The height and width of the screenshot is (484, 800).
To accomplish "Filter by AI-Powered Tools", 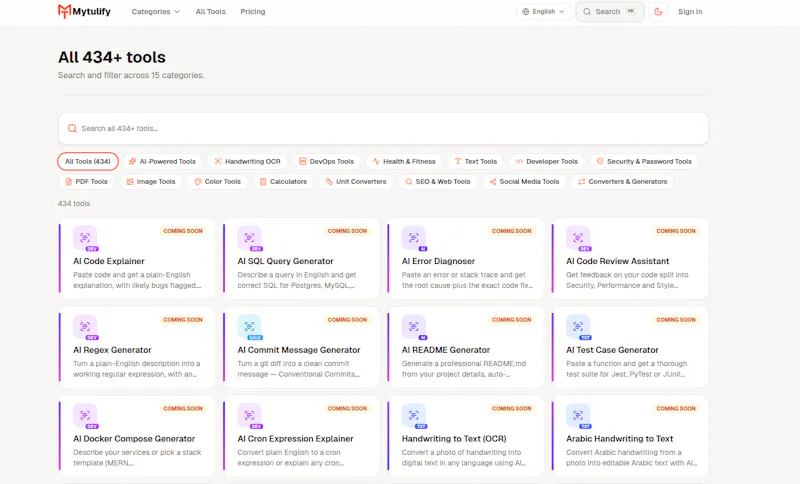I will [x=162, y=161].
